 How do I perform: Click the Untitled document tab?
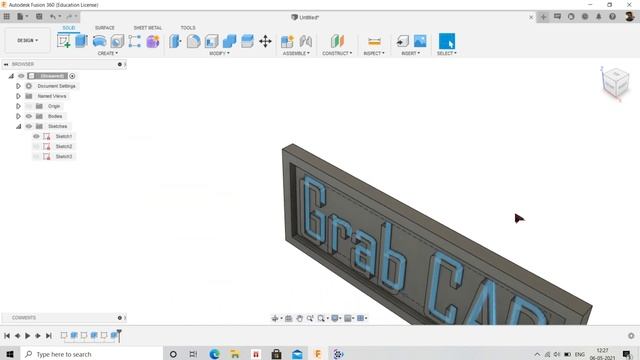point(305,17)
